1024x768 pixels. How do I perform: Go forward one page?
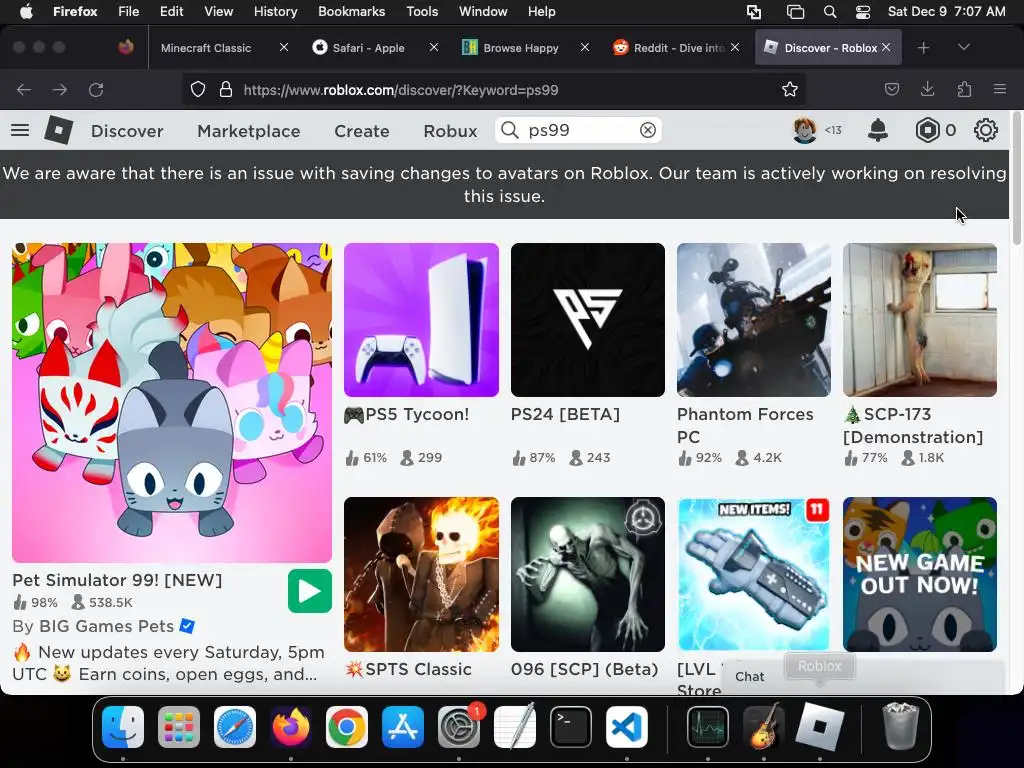59,89
